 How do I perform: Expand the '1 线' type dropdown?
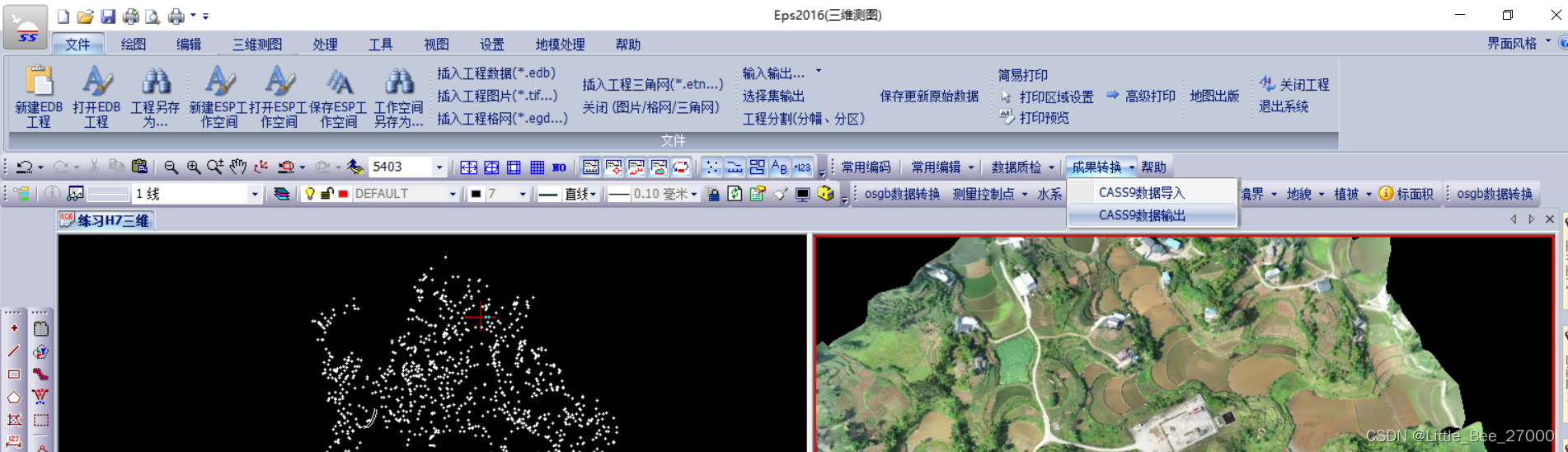coord(254,194)
